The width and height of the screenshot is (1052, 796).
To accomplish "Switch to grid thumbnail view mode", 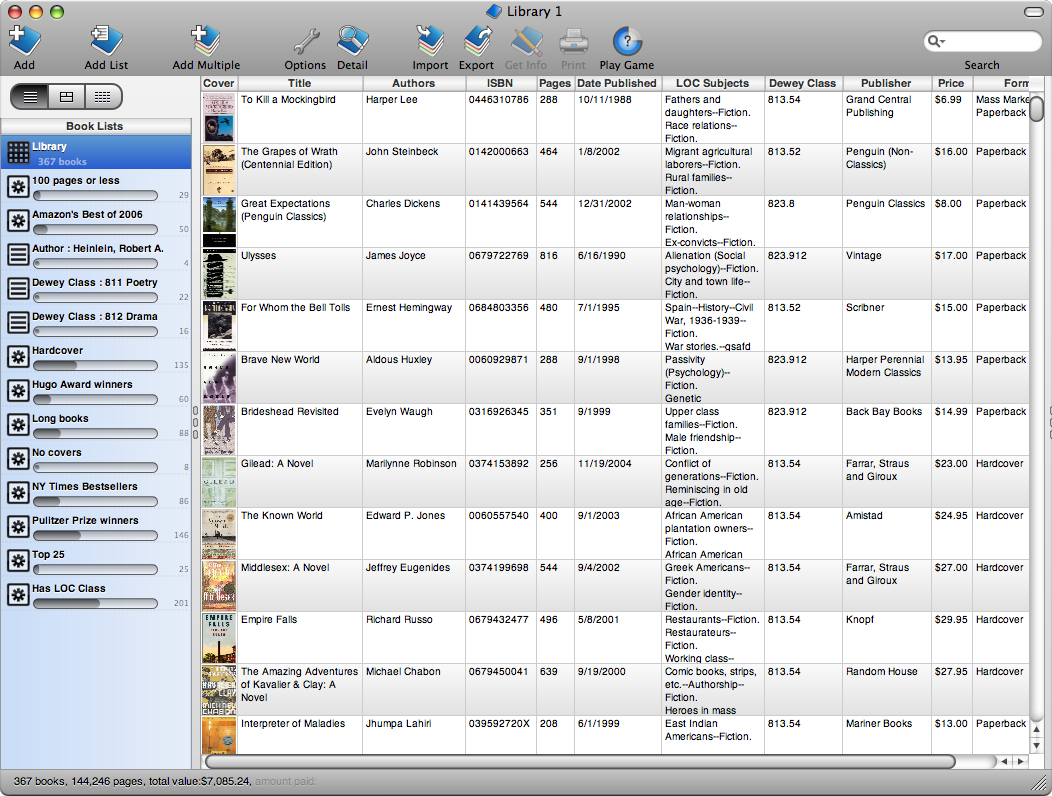I will click(x=102, y=97).
